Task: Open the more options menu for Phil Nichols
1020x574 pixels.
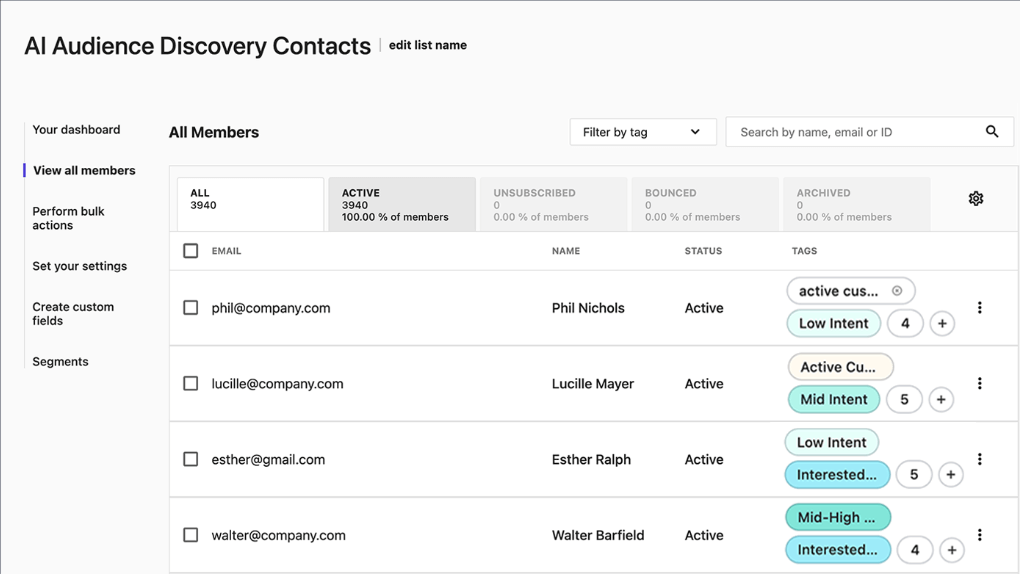Action: (979, 308)
